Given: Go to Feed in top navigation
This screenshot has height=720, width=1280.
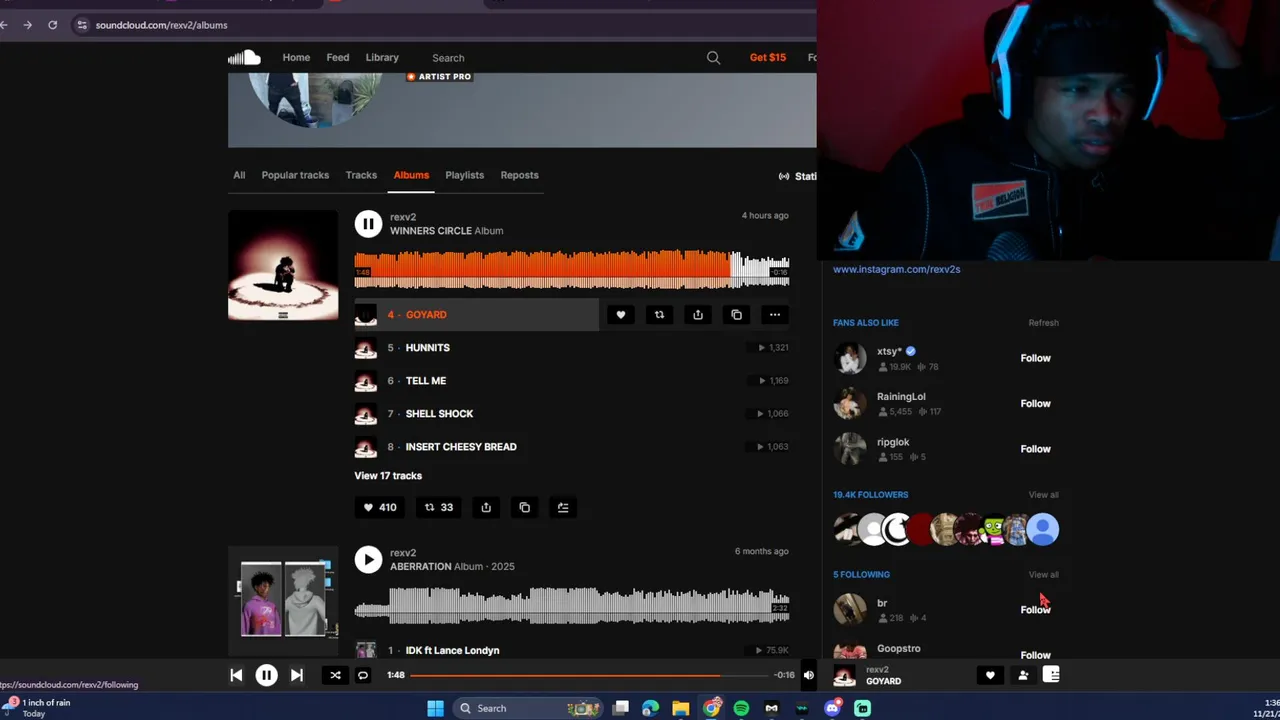Looking at the screenshot, I should click(x=338, y=57).
